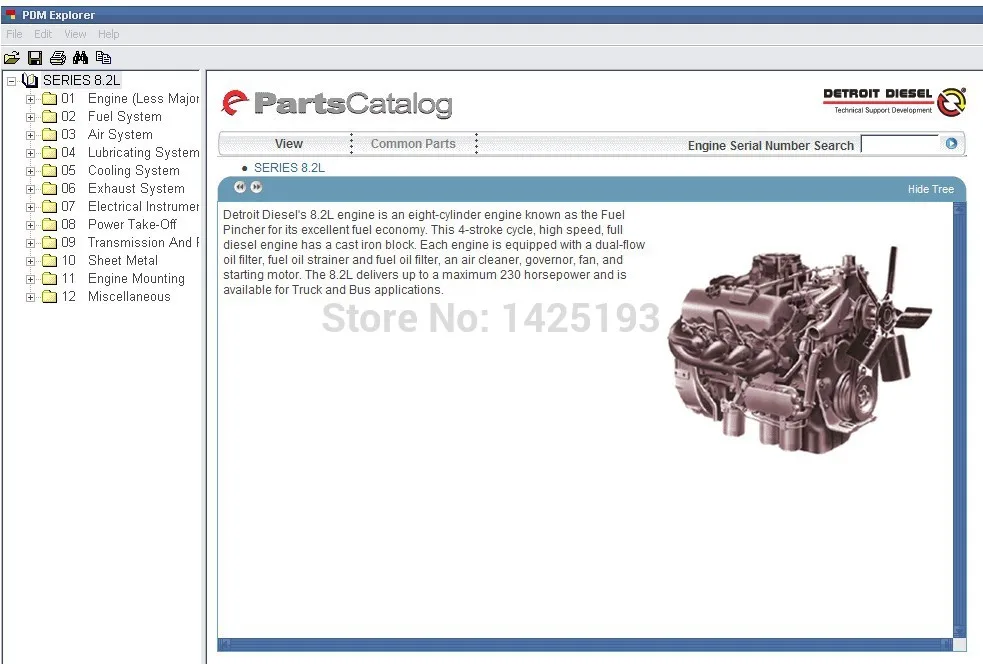Click the PDM Explorer title bar app icon
983x664 pixels.
[x=11, y=14]
